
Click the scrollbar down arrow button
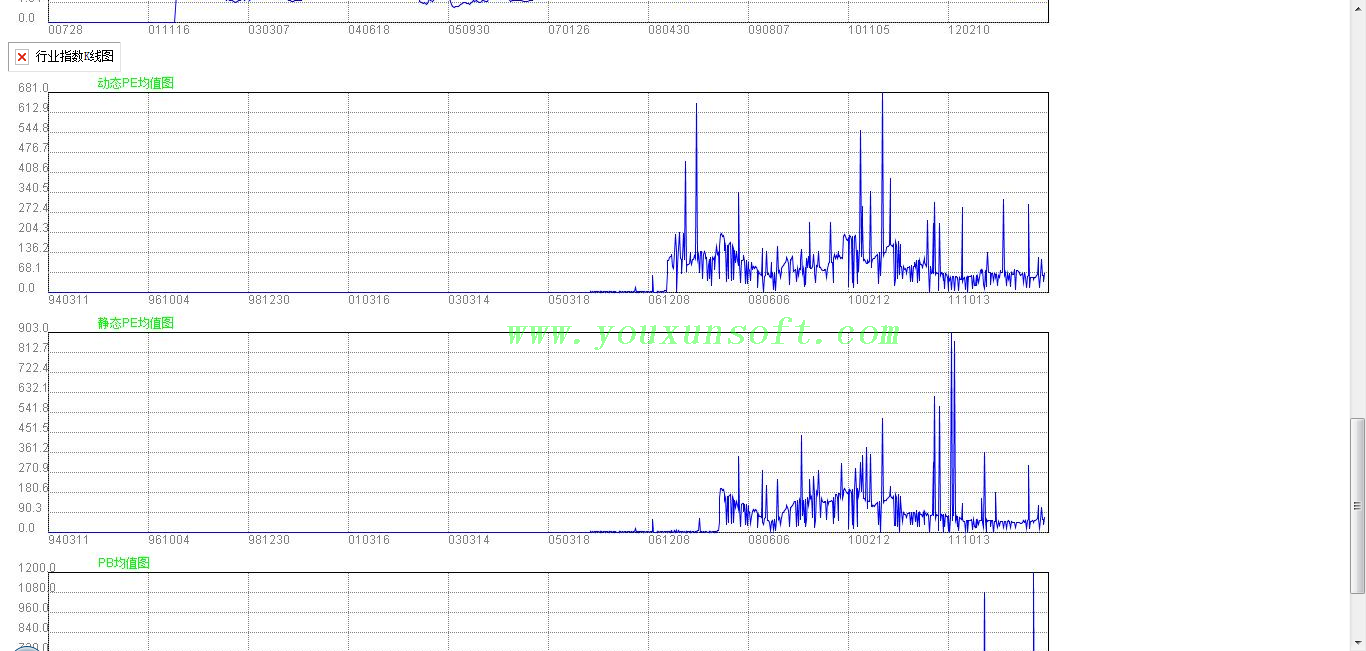[x=1357, y=642]
